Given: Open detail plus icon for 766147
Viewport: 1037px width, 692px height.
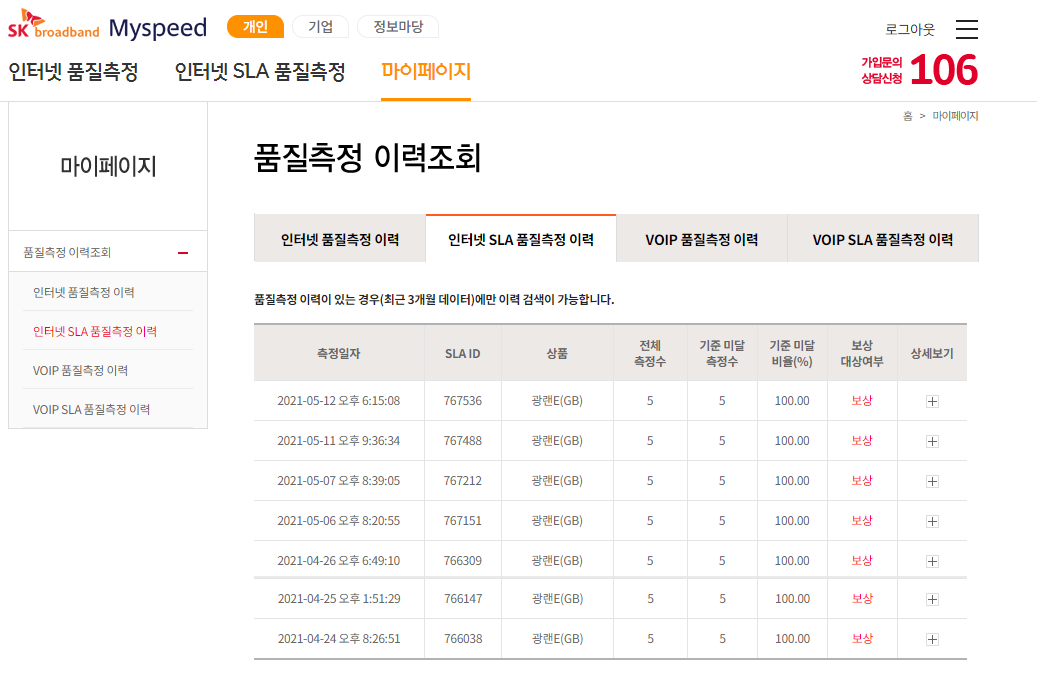Looking at the screenshot, I should [x=932, y=599].
